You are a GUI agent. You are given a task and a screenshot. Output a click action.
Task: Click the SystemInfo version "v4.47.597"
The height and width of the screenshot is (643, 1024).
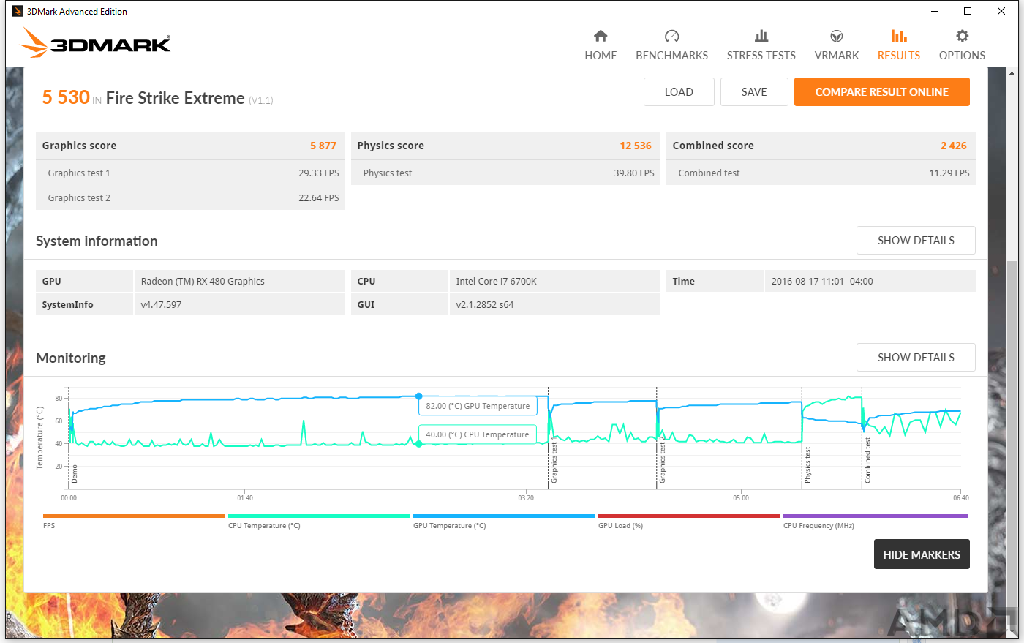(x=161, y=304)
